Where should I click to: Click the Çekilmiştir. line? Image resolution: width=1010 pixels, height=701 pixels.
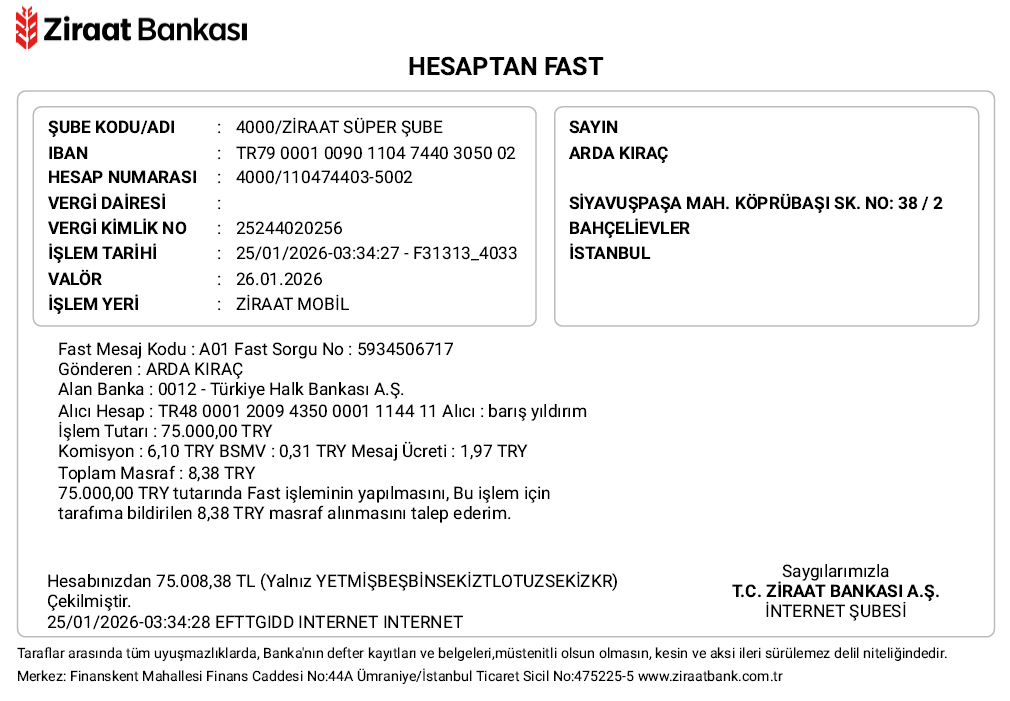point(89,601)
